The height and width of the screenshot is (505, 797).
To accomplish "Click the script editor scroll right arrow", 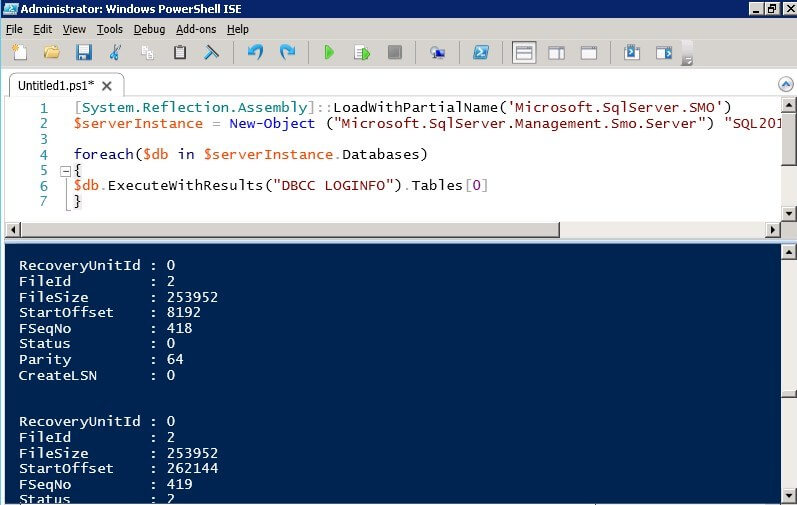I will coord(773,230).
